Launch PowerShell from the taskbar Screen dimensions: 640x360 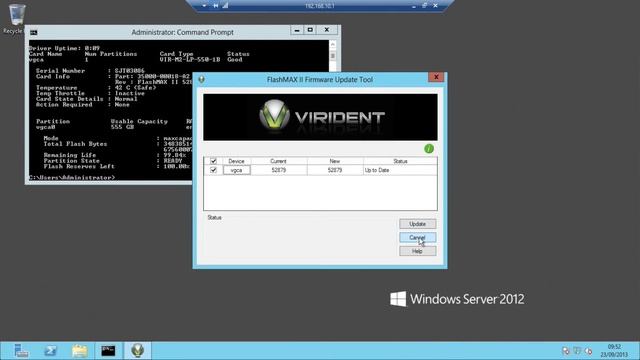click(51, 350)
